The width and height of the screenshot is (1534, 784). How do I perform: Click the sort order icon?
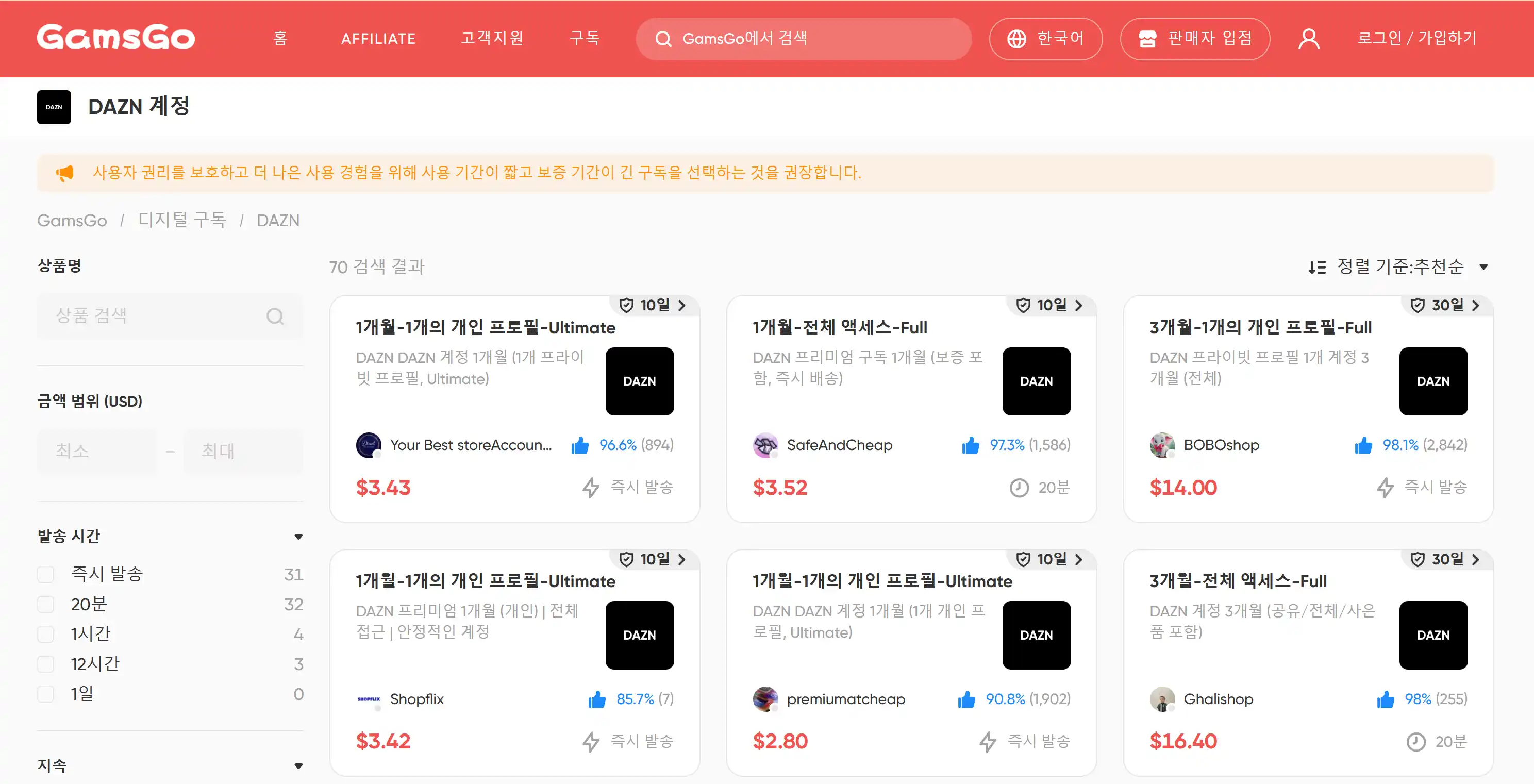pos(1316,266)
